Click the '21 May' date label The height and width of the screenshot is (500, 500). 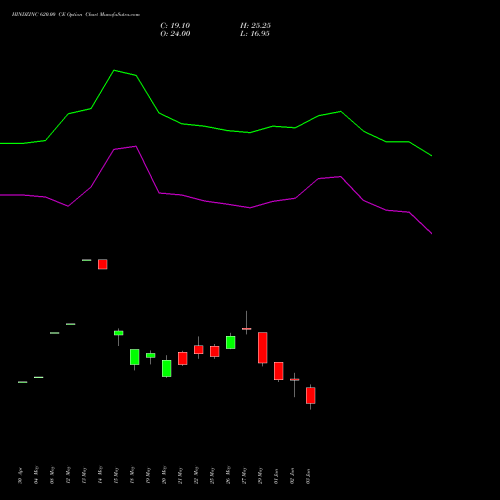tap(180, 475)
